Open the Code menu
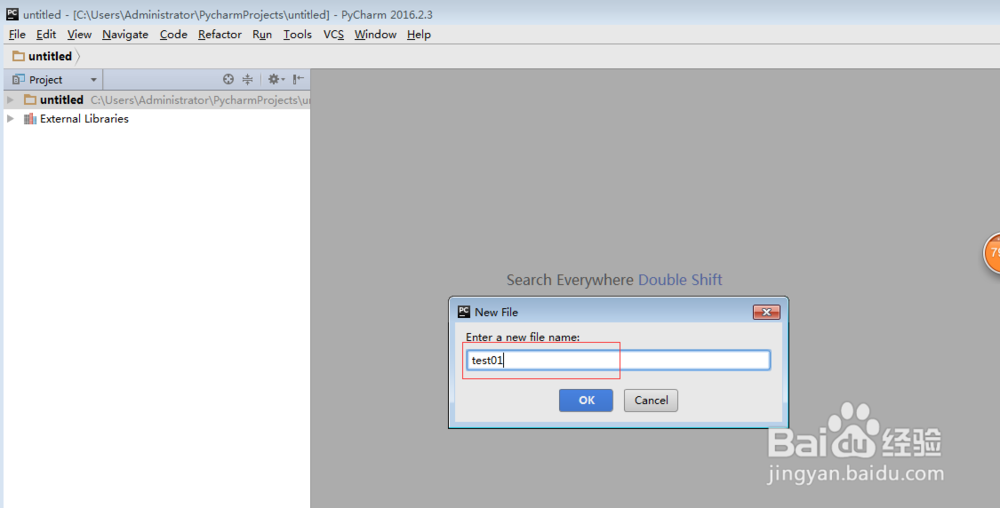 point(173,34)
